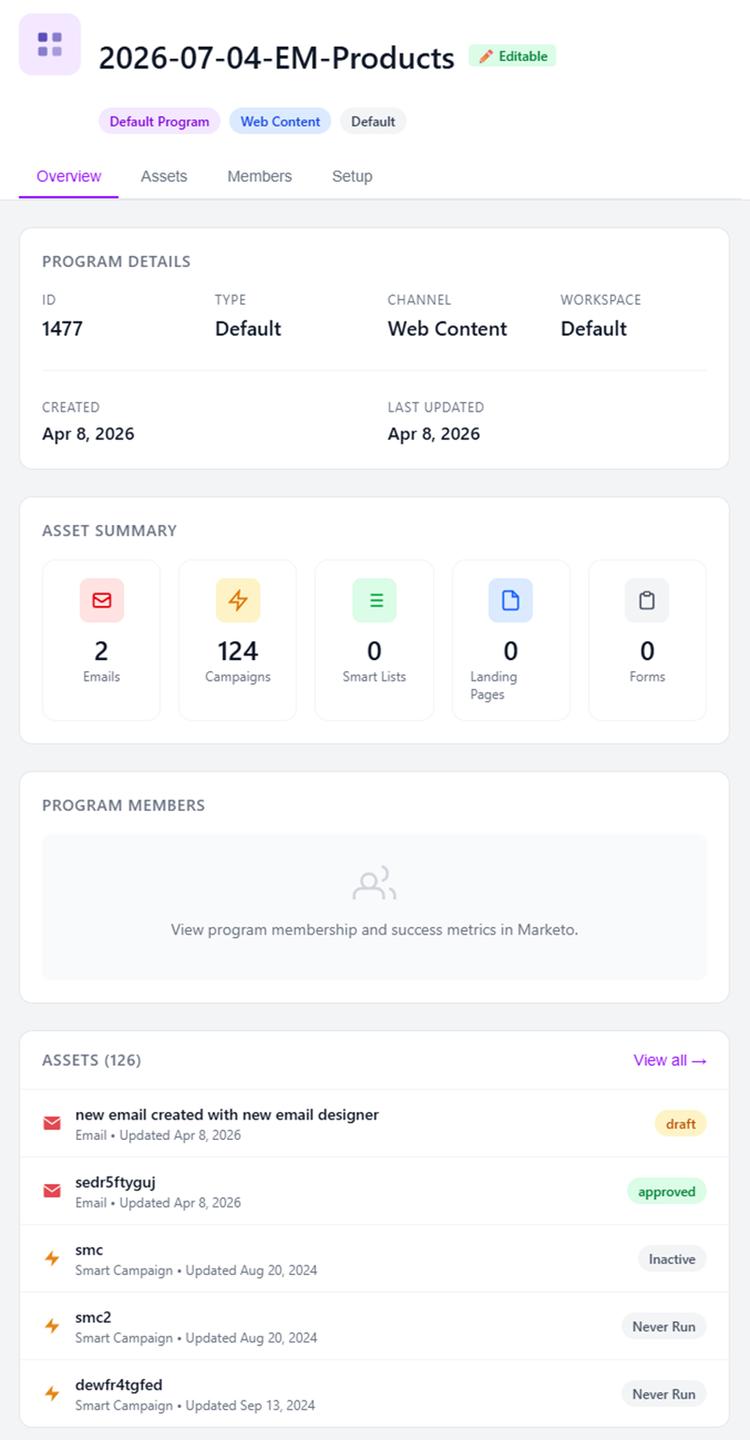Click the Web Content channel tag
Viewport: 750px width, 1440px height.
pyautogui.click(x=280, y=121)
